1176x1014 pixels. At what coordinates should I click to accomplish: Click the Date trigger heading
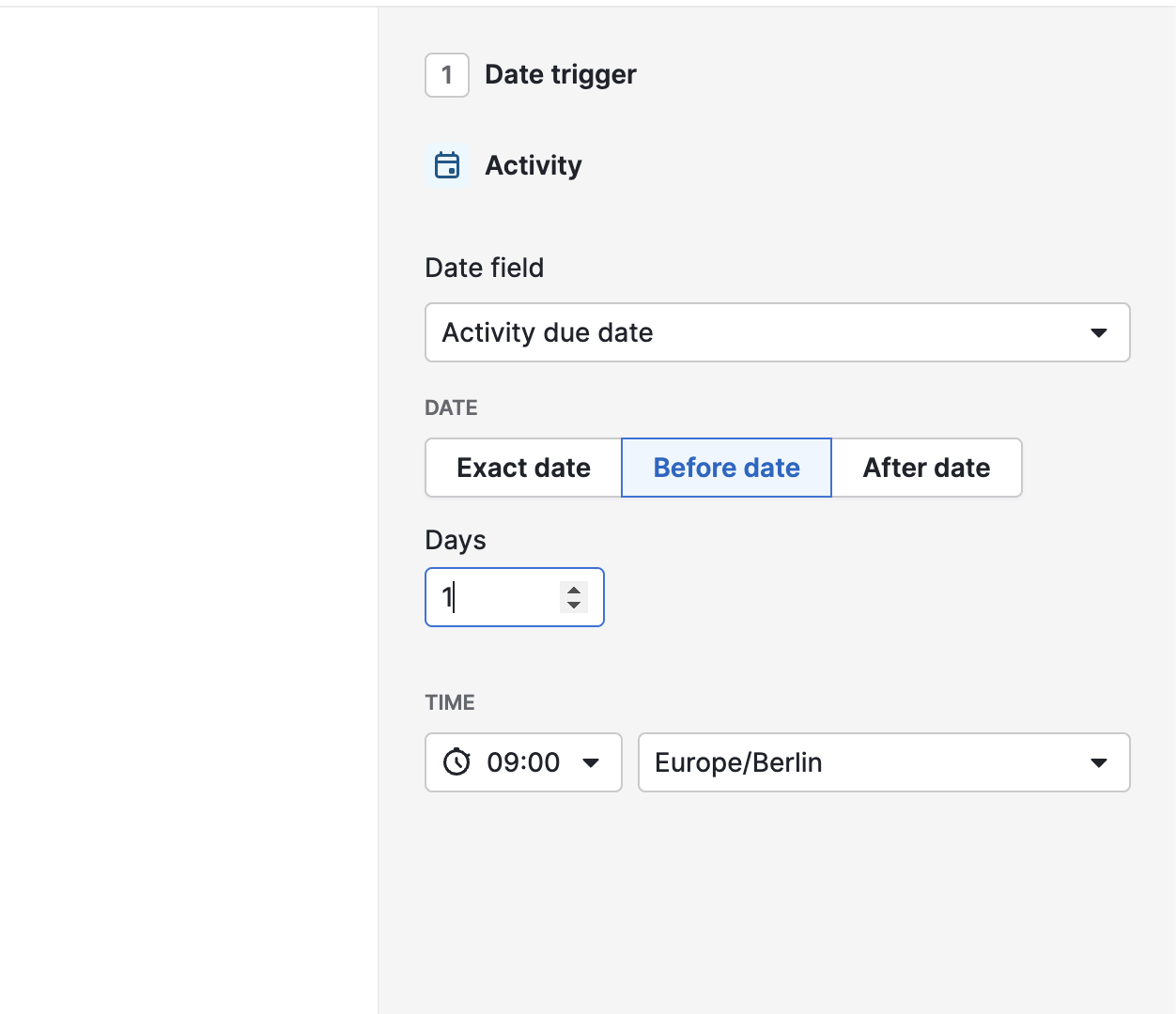pyautogui.click(x=561, y=75)
